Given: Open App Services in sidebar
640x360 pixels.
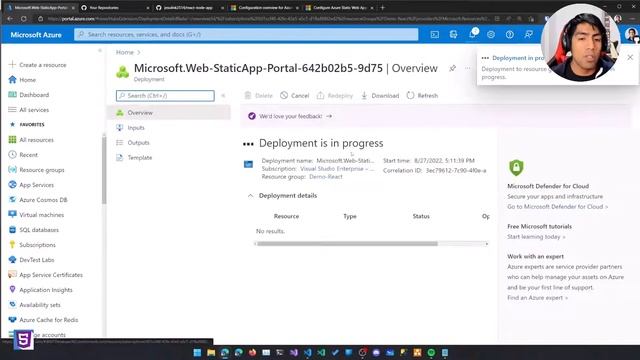Looking at the screenshot, I should (31, 185).
